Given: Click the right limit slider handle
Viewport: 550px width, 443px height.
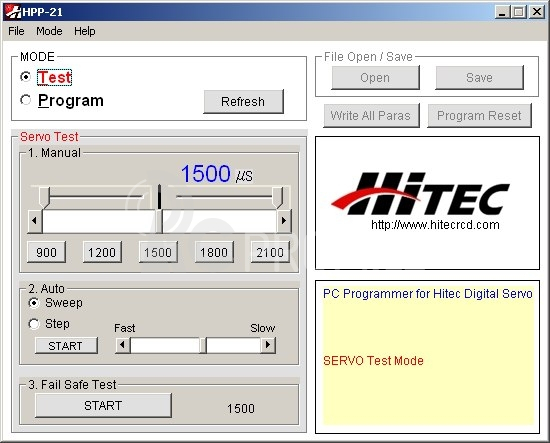Looking at the screenshot, I should pyautogui.click(x=277, y=197).
